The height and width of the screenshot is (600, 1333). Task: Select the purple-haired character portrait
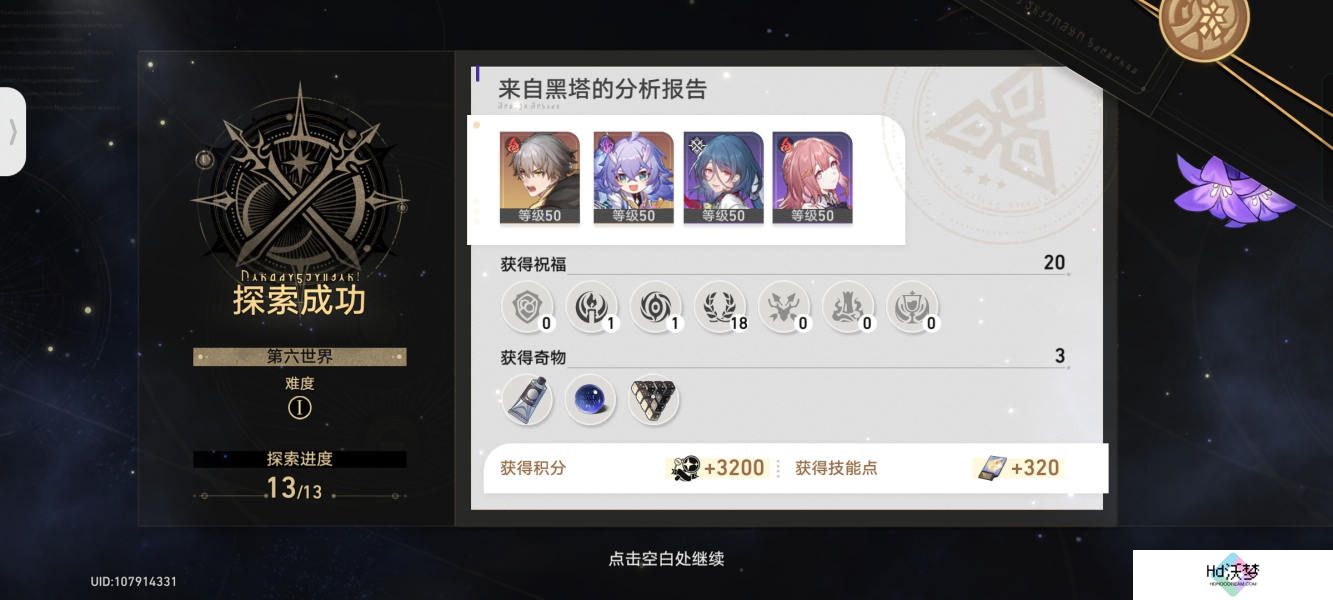(x=633, y=178)
